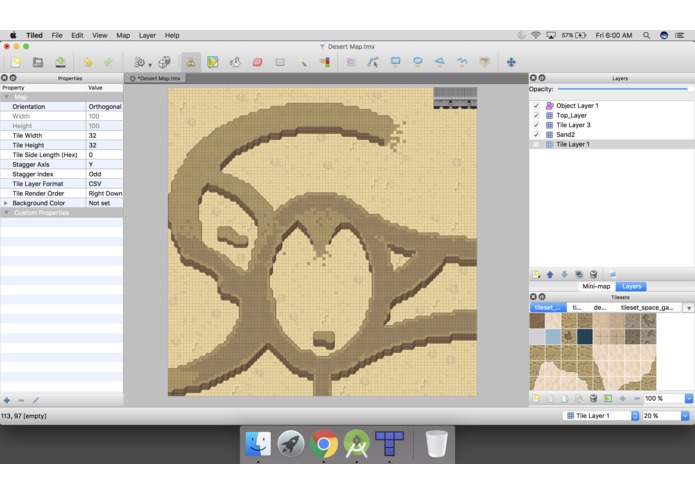Click the Random Mode dice icon

point(164,62)
